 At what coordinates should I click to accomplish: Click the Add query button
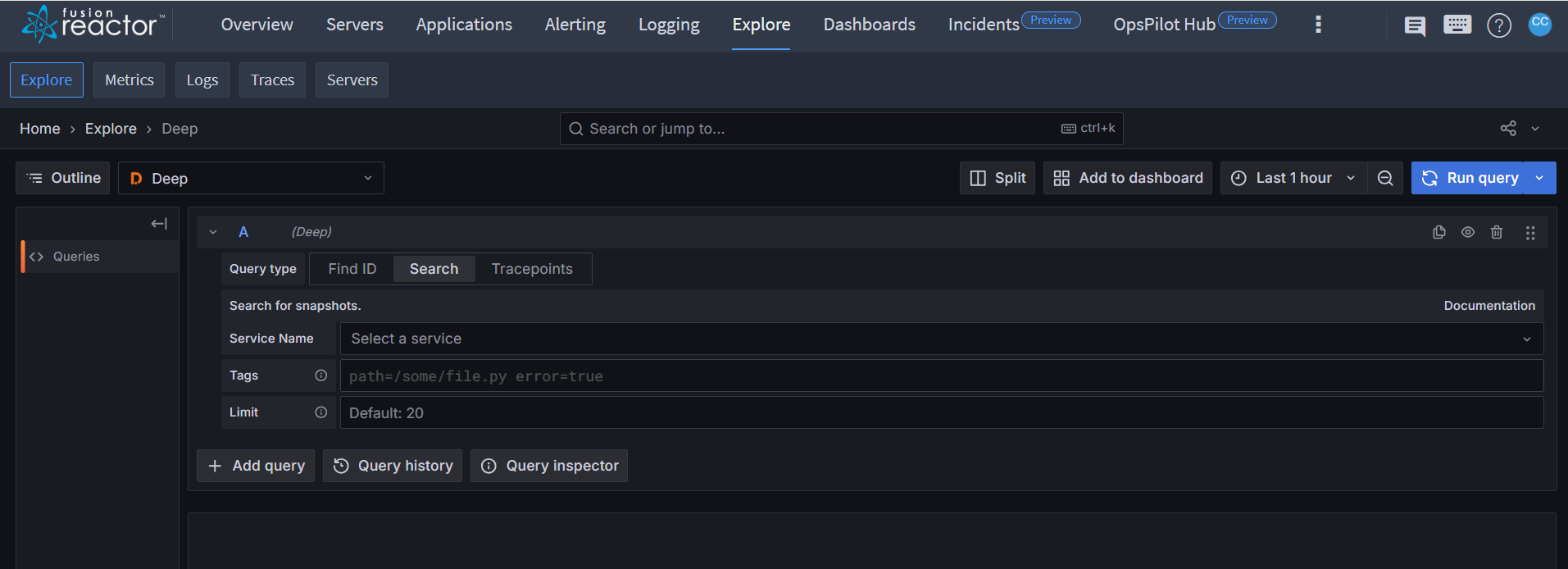pyautogui.click(x=256, y=466)
